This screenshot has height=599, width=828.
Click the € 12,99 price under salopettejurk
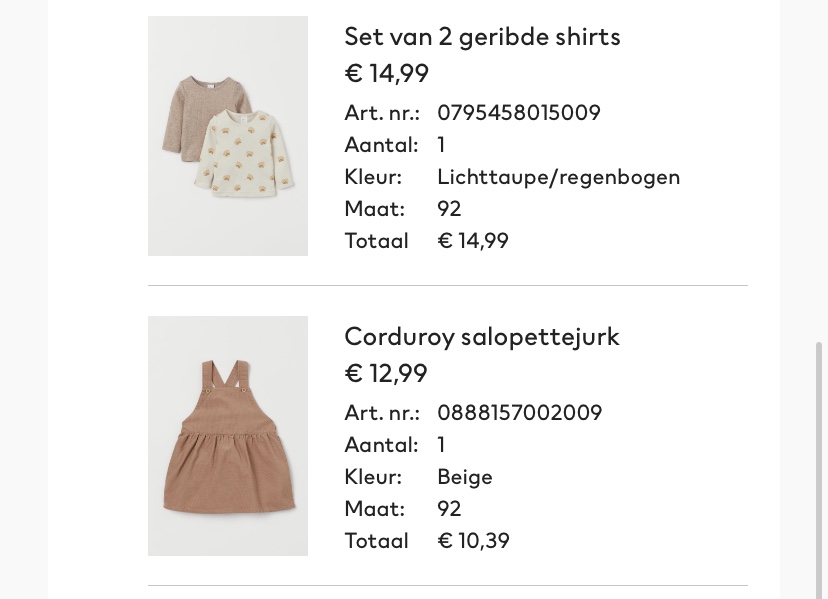386,373
